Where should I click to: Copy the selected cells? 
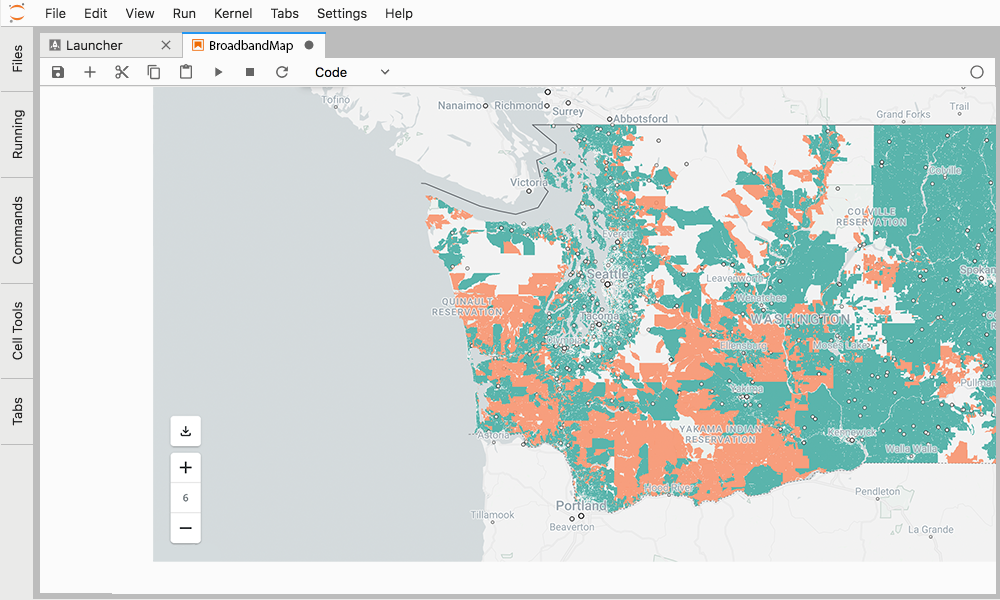coord(154,72)
